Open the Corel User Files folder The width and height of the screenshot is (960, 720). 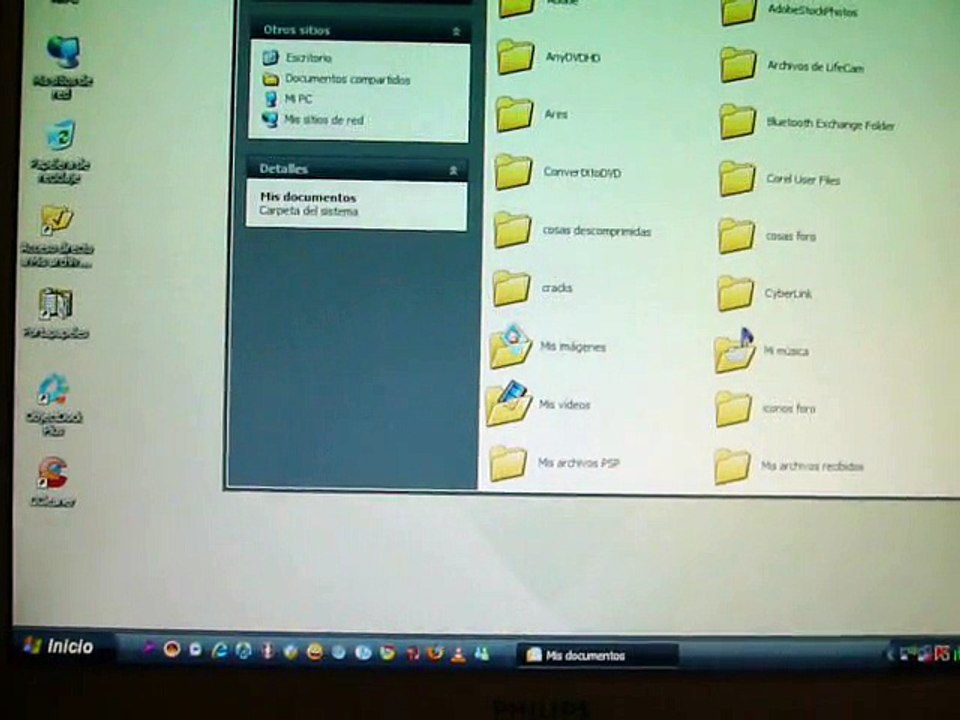pos(779,179)
